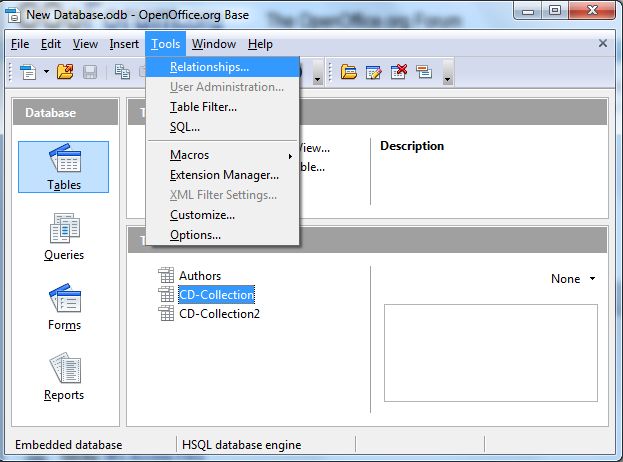Click the Edit table toolbar icon
This screenshot has width=623, height=462.
click(x=374, y=72)
